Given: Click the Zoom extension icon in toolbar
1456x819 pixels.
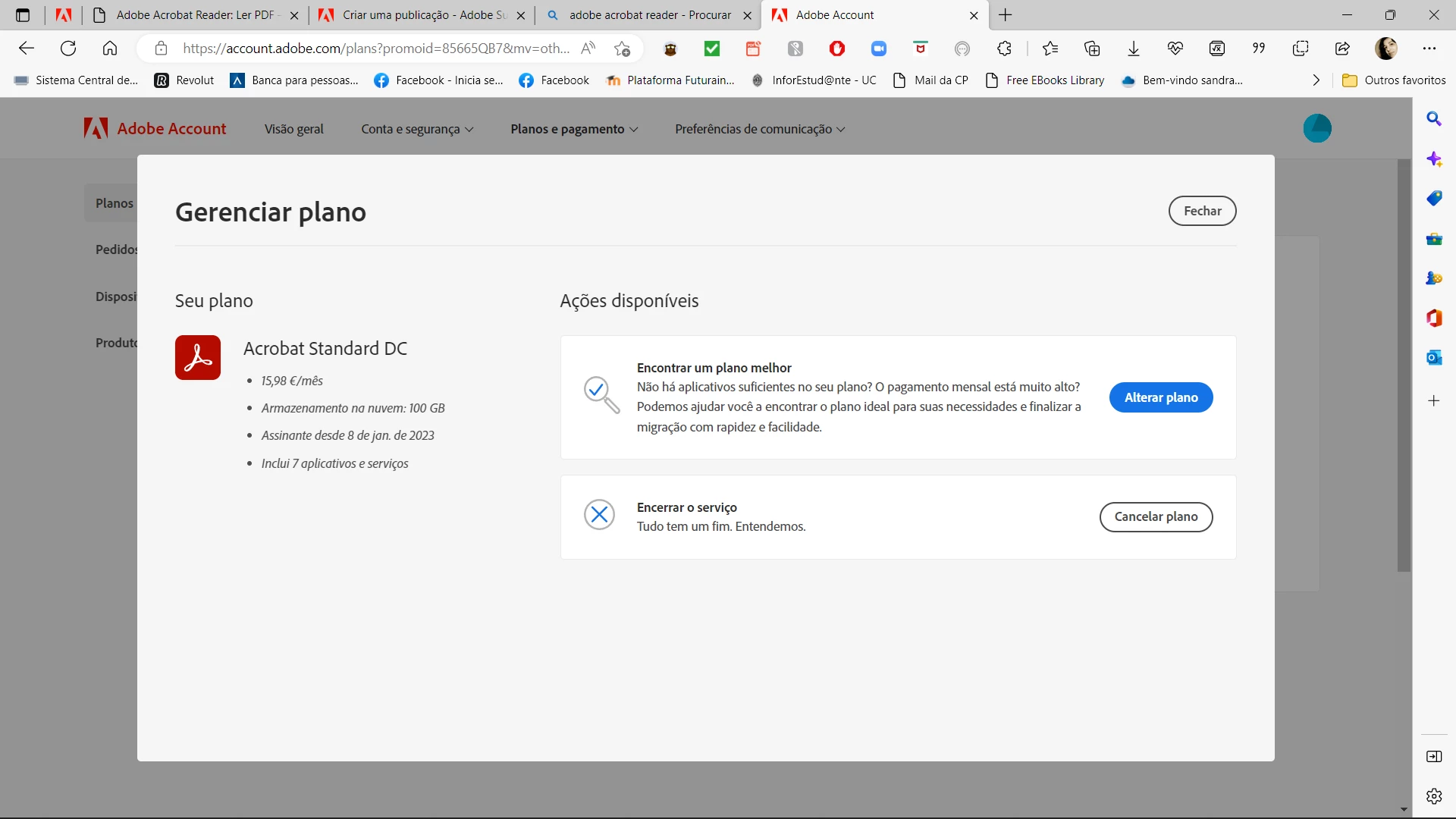Looking at the screenshot, I should pos(878,49).
